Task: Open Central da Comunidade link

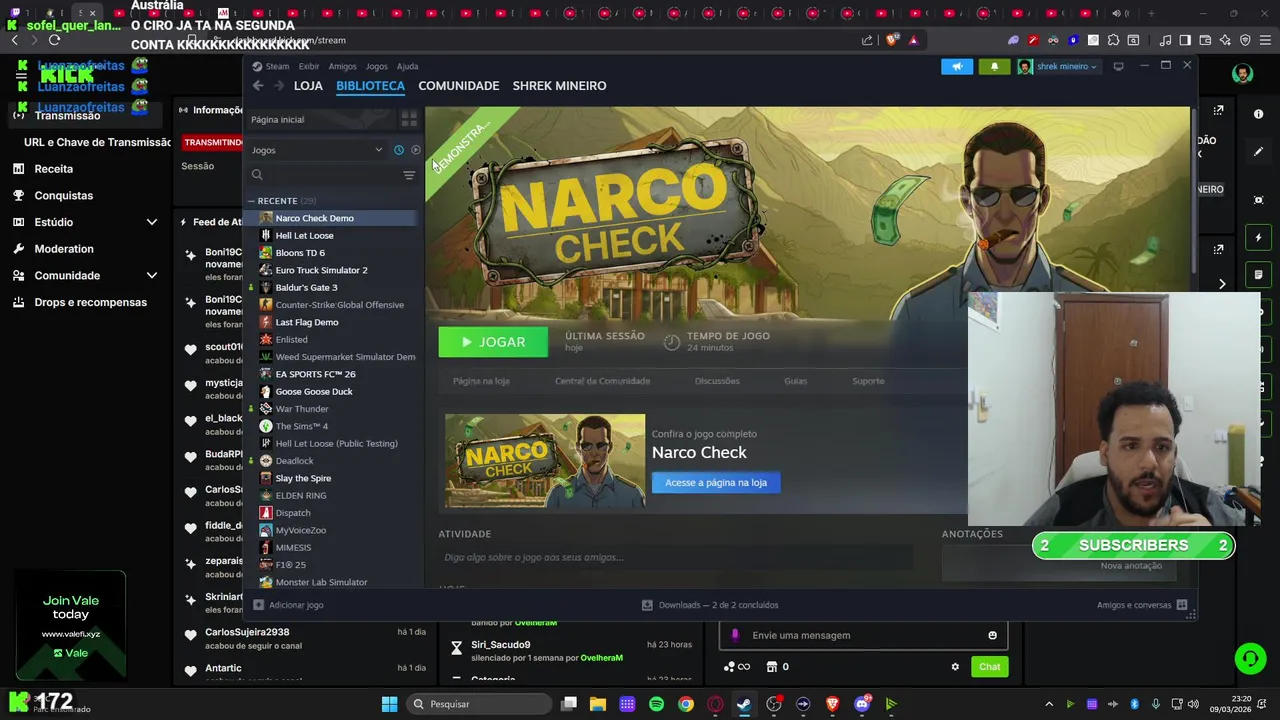Action: (x=602, y=381)
